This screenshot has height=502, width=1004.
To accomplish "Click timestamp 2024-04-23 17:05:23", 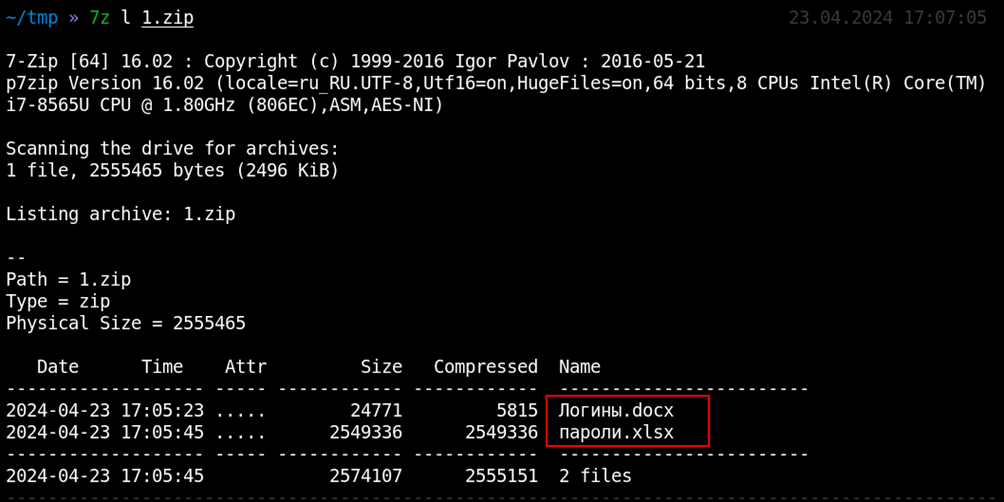I will [x=105, y=410].
